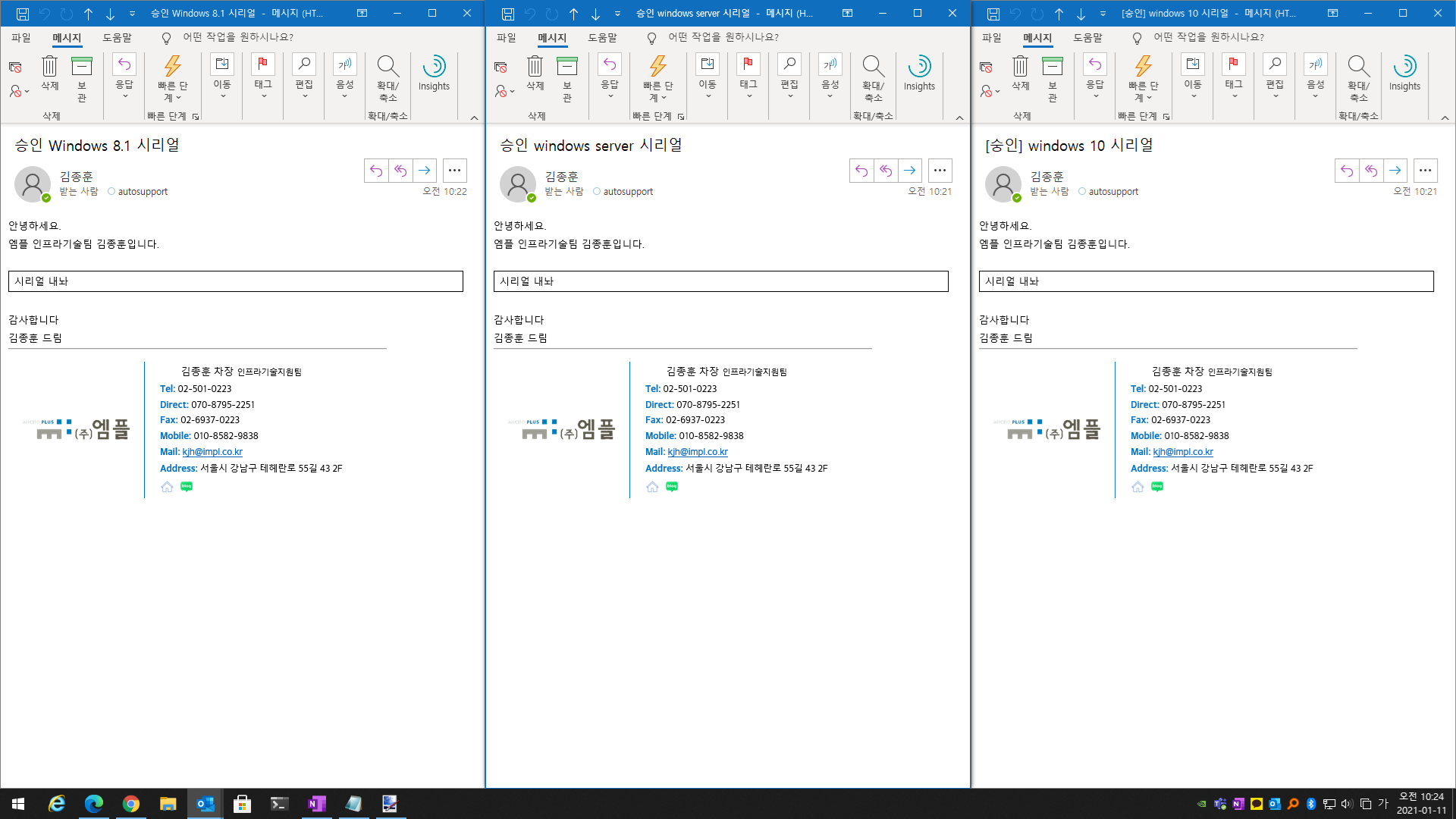Click Tell me search box in Windows server message
This screenshot has height=819, width=1456.
[723, 37]
